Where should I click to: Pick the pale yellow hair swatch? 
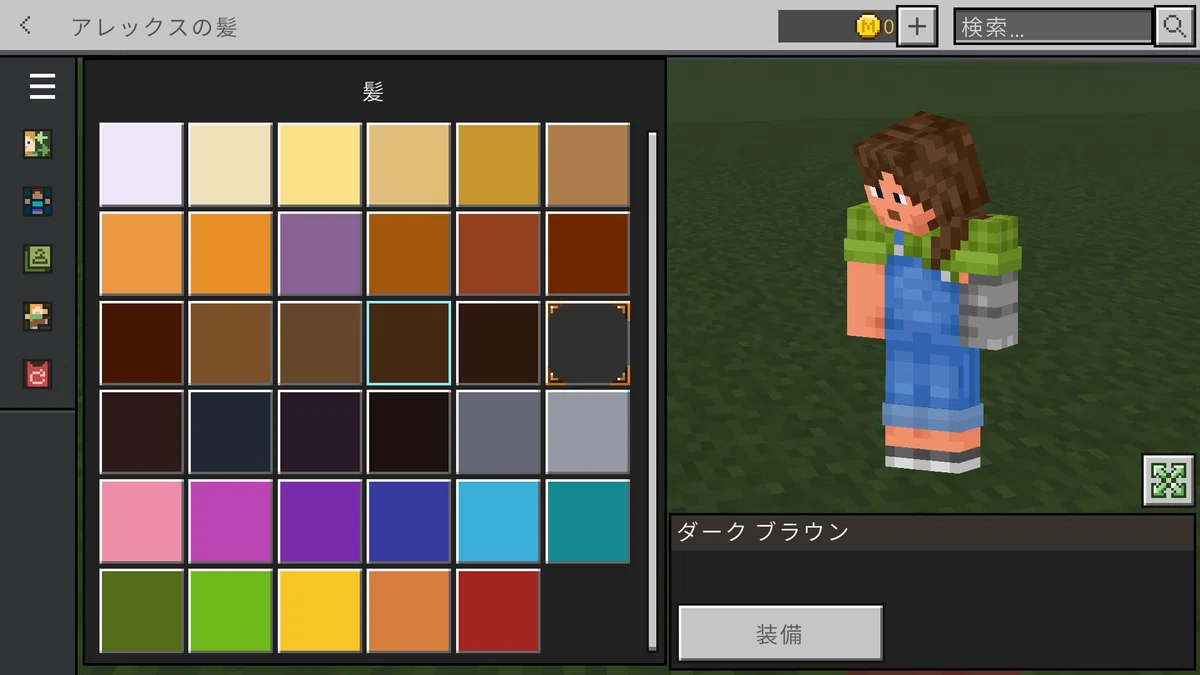point(320,165)
